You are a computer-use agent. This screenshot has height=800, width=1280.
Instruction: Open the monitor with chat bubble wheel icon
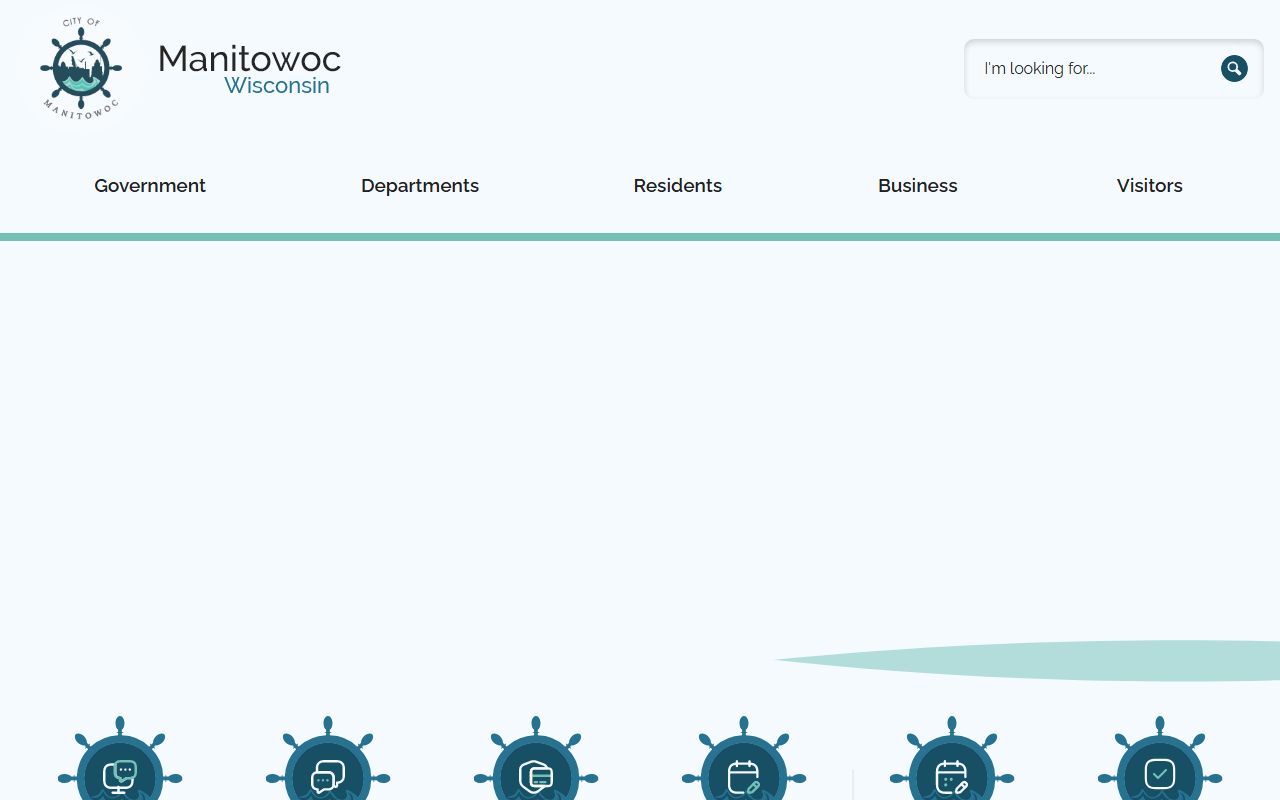[120, 760]
